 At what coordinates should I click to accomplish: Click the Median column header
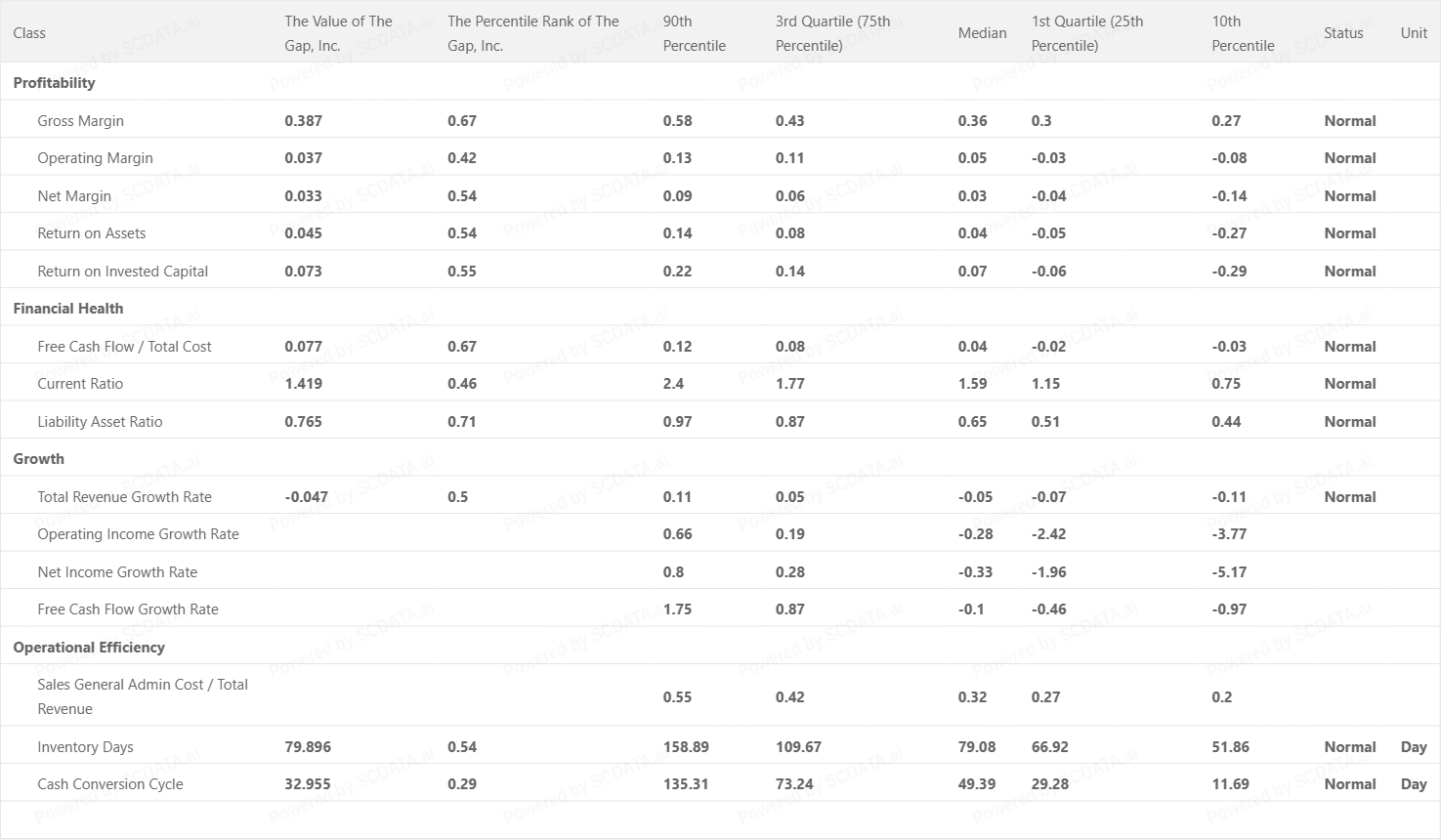point(982,33)
